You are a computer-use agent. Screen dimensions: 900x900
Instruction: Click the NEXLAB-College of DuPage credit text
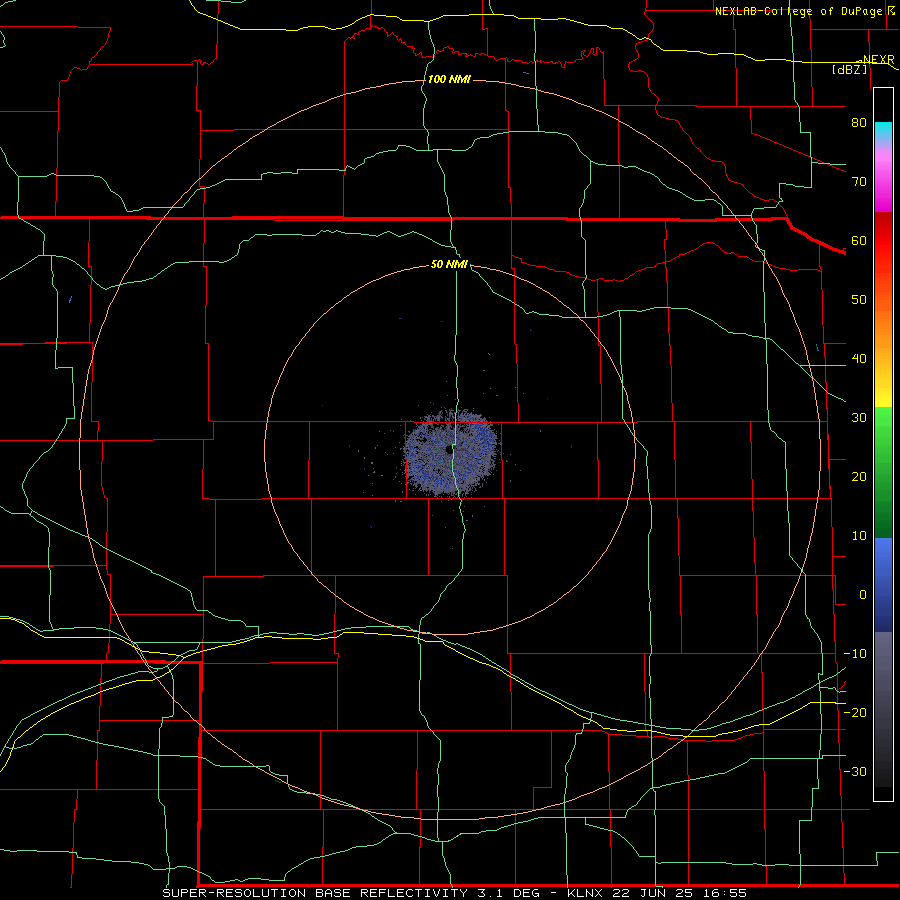tap(798, 11)
